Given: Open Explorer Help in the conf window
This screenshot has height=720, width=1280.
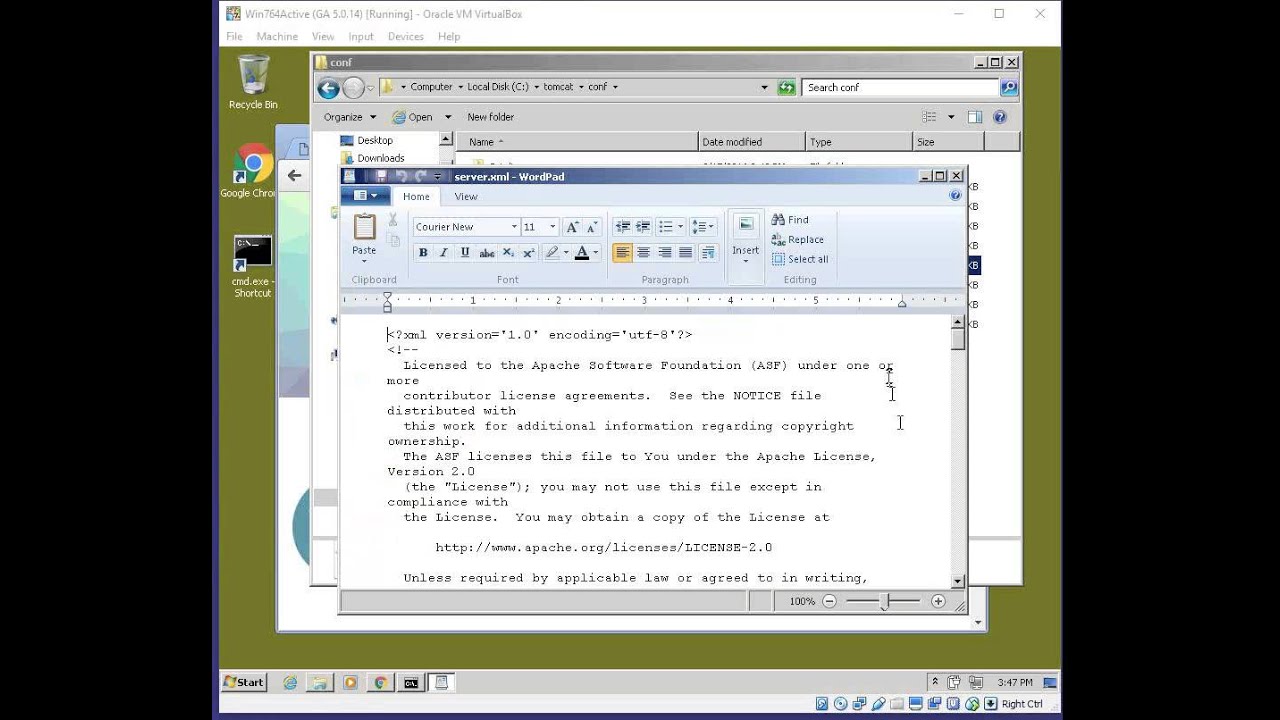Looking at the screenshot, I should click(1000, 117).
